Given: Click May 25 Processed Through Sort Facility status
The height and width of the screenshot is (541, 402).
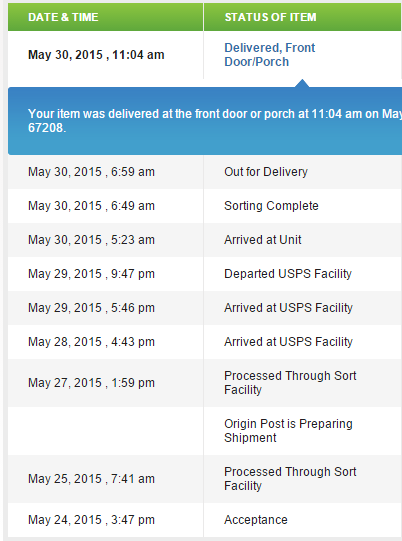Looking at the screenshot, I should [290, 479].
